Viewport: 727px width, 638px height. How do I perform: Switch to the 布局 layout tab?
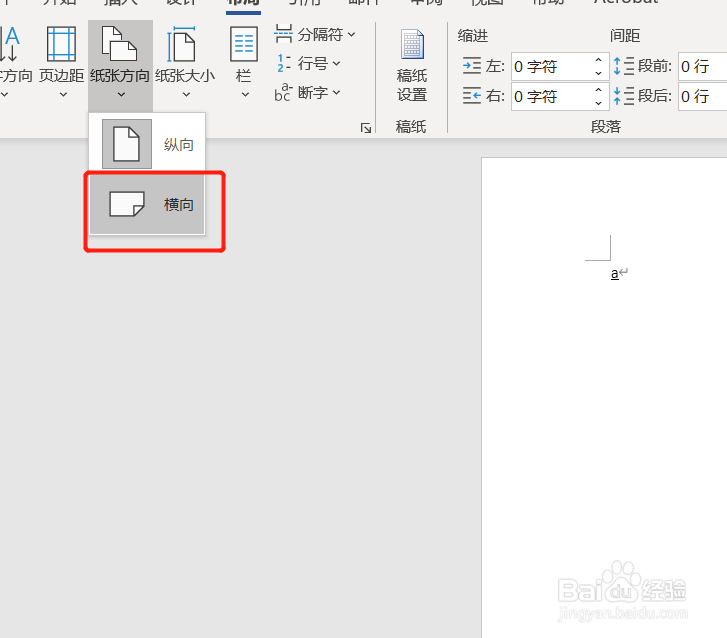(x=243, y=4)
